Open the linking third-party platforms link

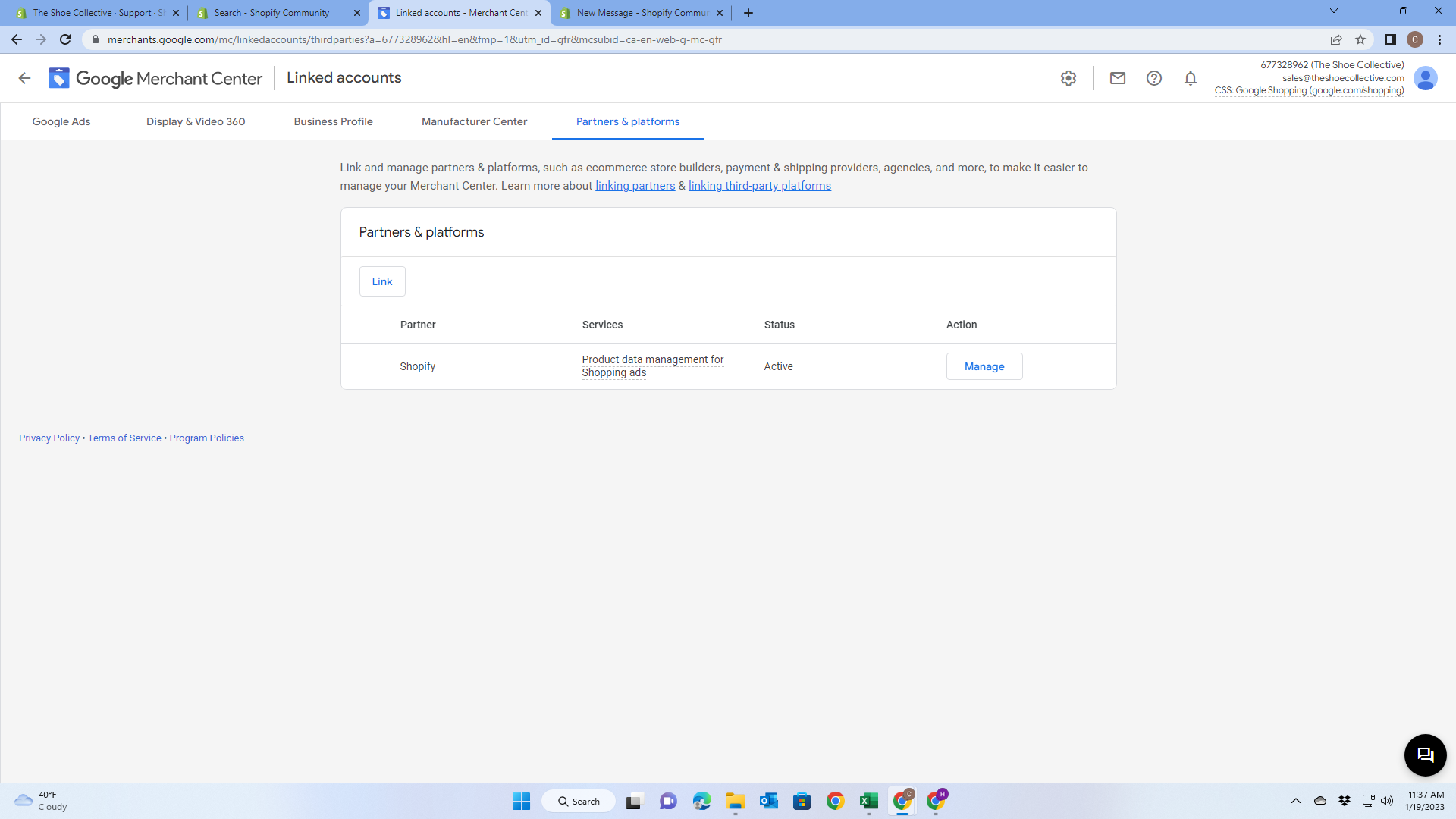coord(759,186)
